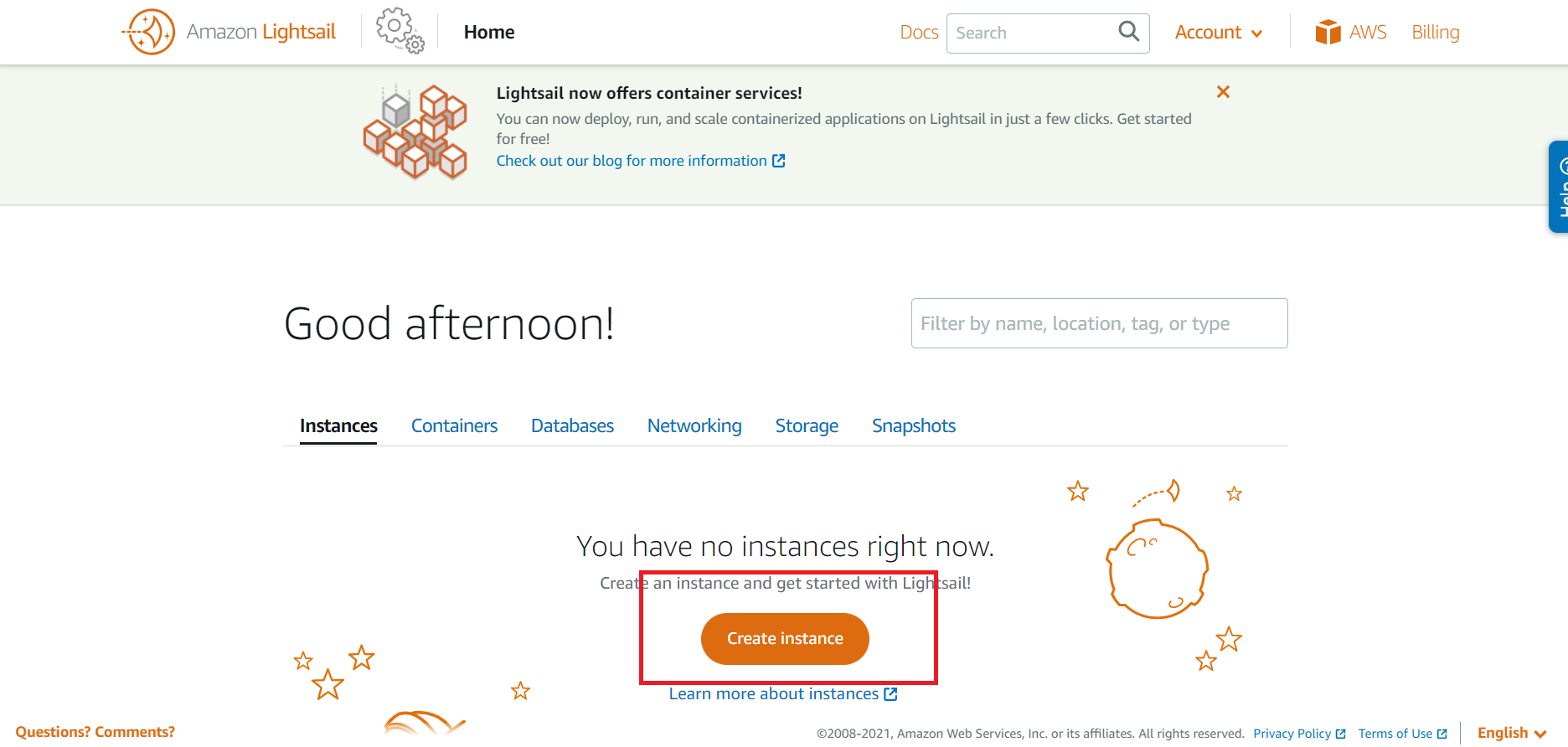1568x747 pixels.
Task: Open the English language selector
Action: (1512, 733)
